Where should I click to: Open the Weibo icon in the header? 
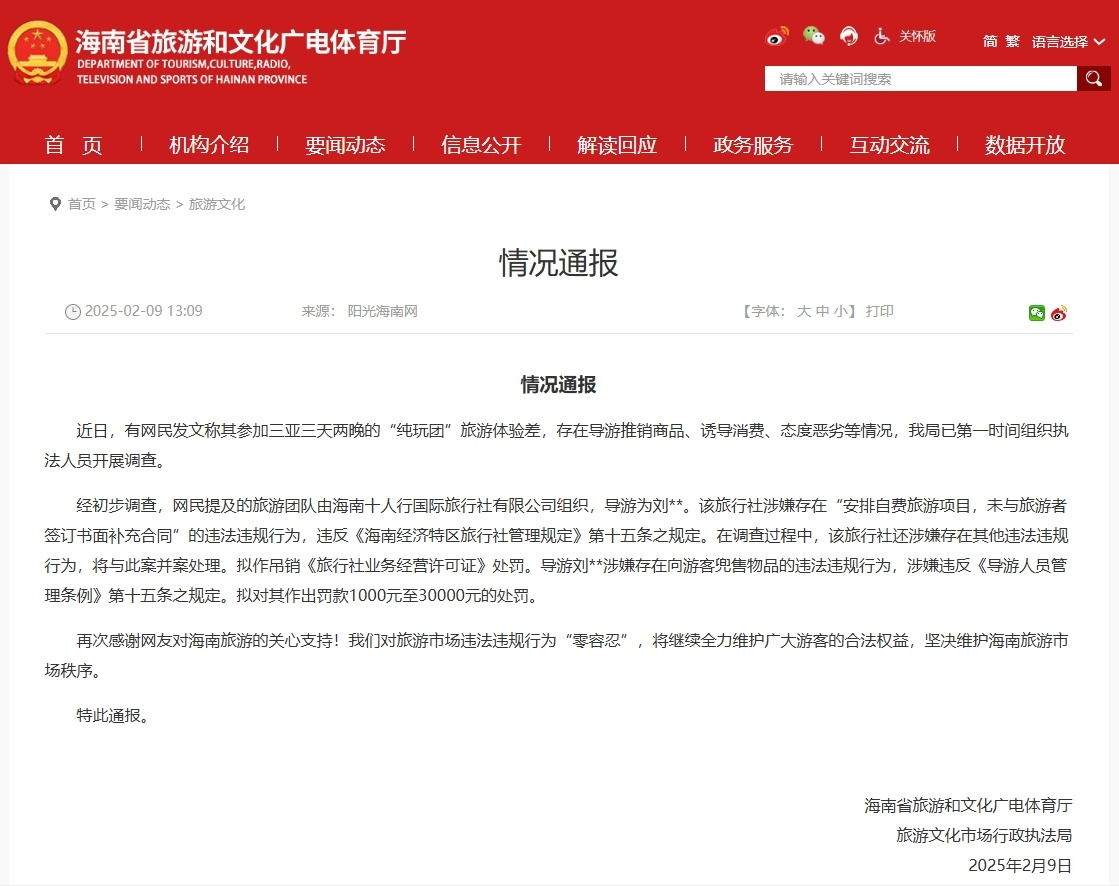(777, 37)
